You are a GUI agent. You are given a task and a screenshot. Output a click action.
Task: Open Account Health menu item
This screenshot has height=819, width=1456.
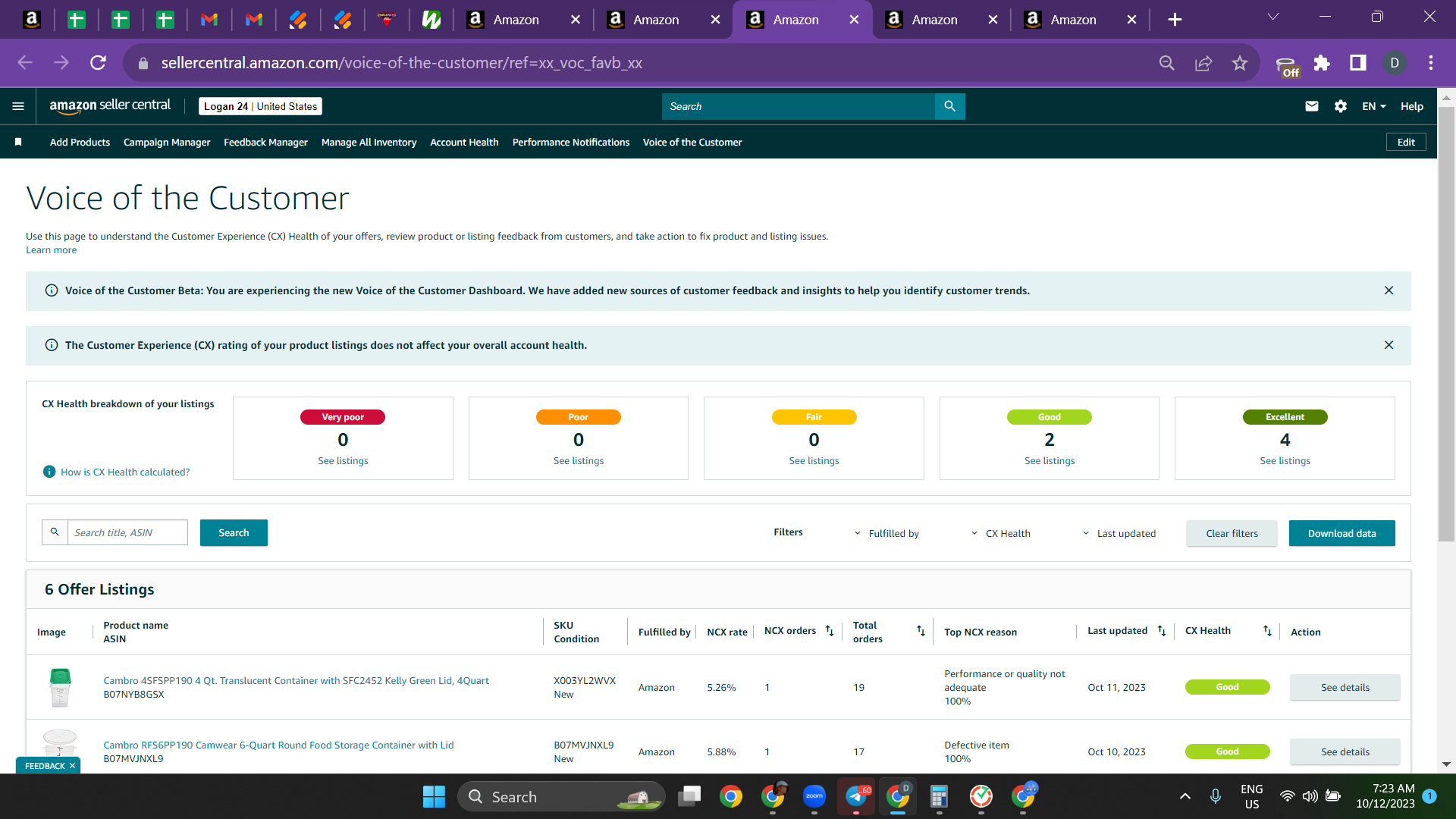(x=464, y=142)
